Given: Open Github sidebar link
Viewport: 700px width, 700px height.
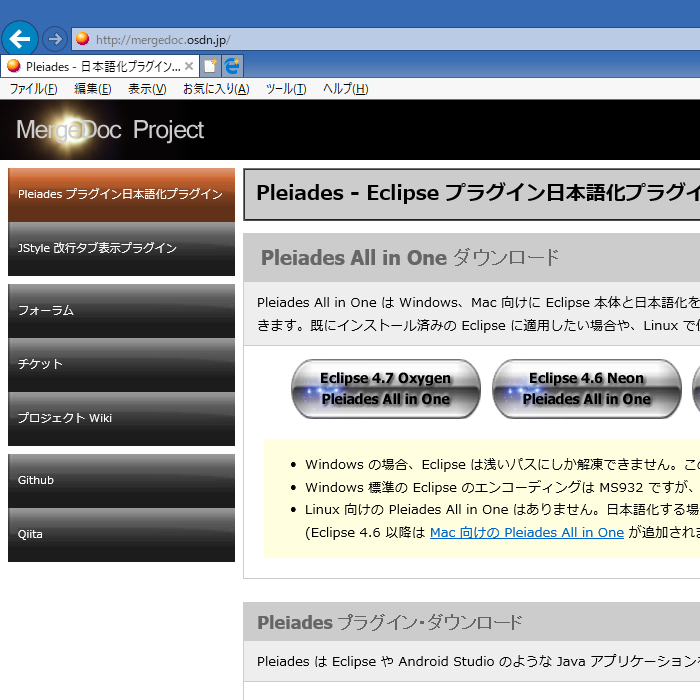Looking at the screenshot, I should pyautogui.click(x=121, y=481).
